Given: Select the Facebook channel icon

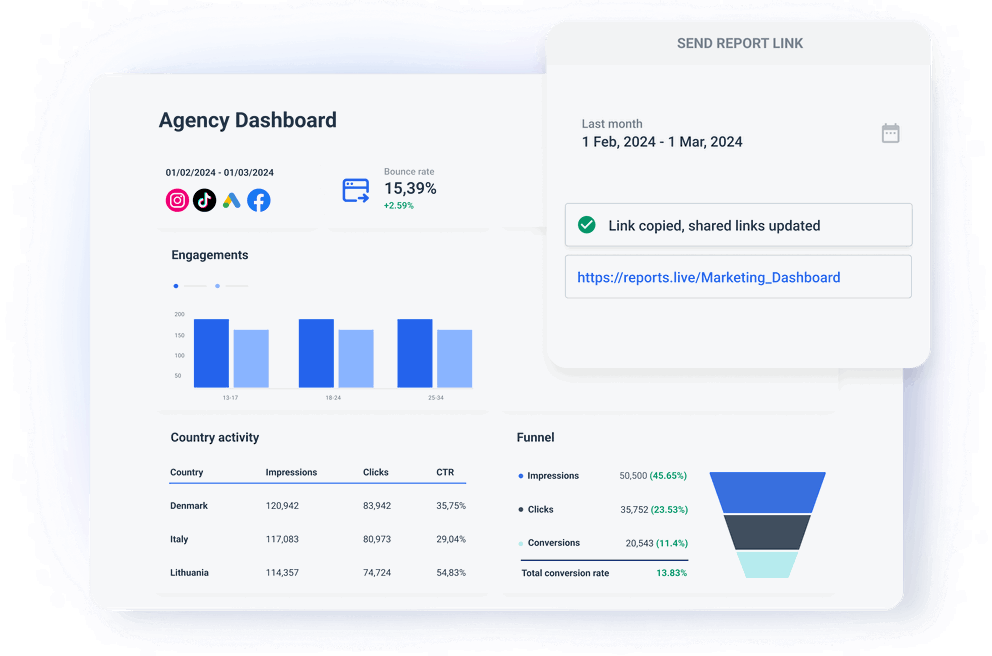Looking at the screenshot, I should tap(258, 200).
